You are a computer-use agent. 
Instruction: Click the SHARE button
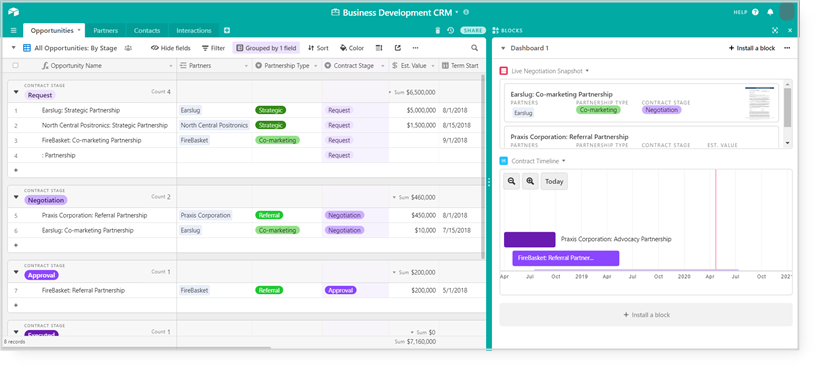tap(472, 31)
